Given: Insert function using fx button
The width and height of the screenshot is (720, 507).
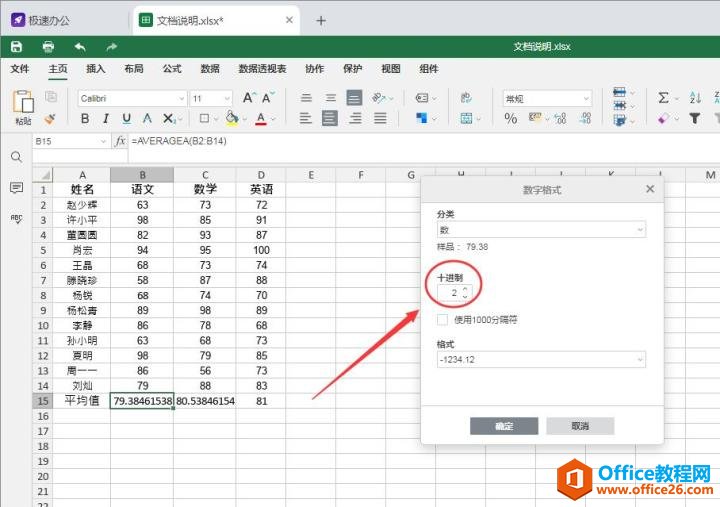Looking at the screenshot, I should tap(120, 141).
